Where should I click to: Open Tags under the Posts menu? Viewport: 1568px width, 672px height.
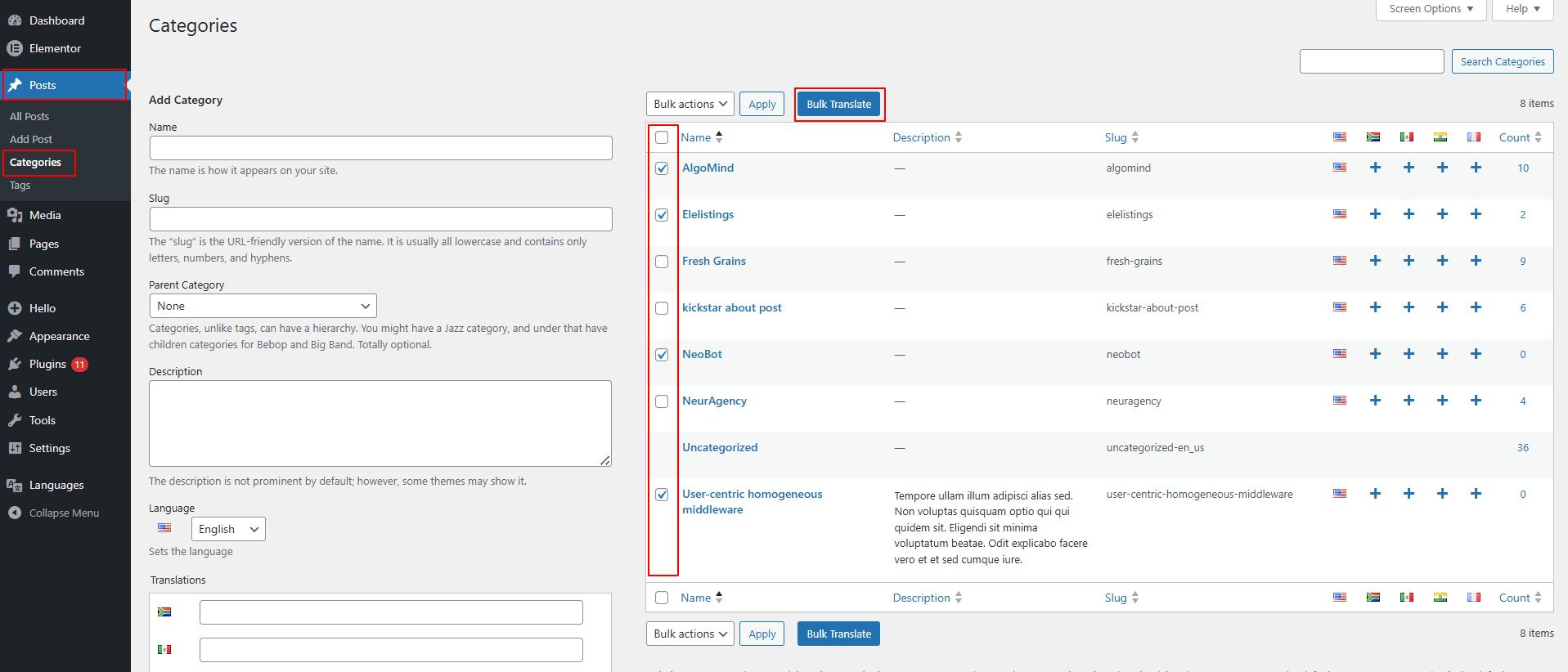tap(20, 186)
